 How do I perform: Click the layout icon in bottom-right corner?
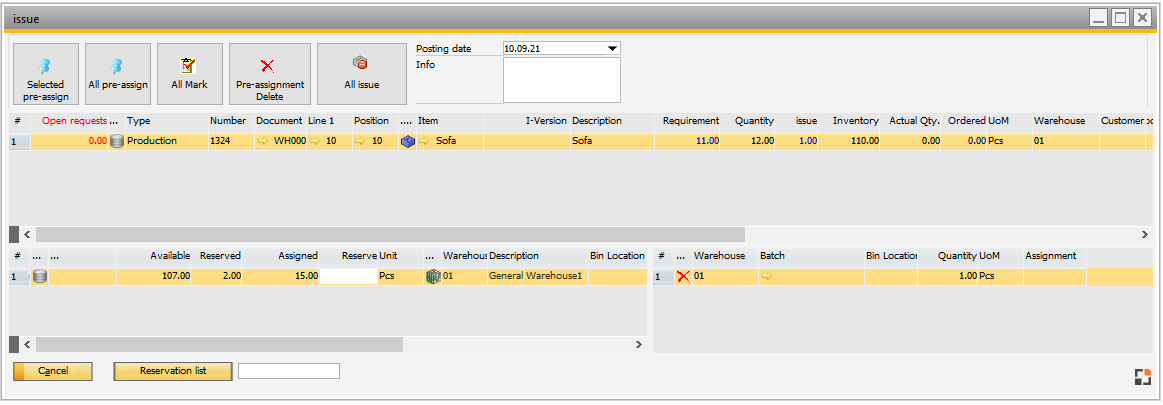(1142, 377)
